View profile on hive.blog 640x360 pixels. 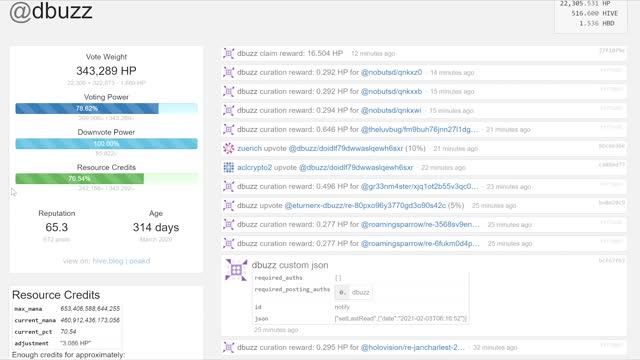pos(108,261)
